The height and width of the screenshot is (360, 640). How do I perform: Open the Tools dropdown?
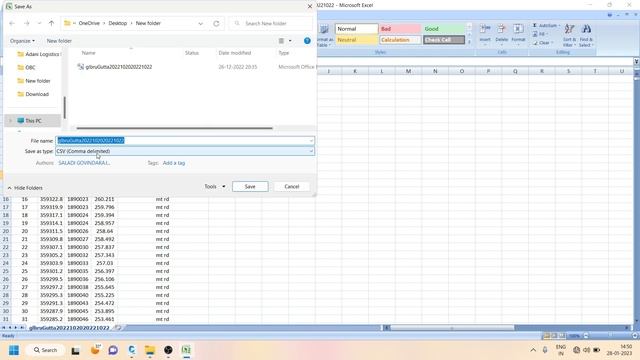click(215, 187)
